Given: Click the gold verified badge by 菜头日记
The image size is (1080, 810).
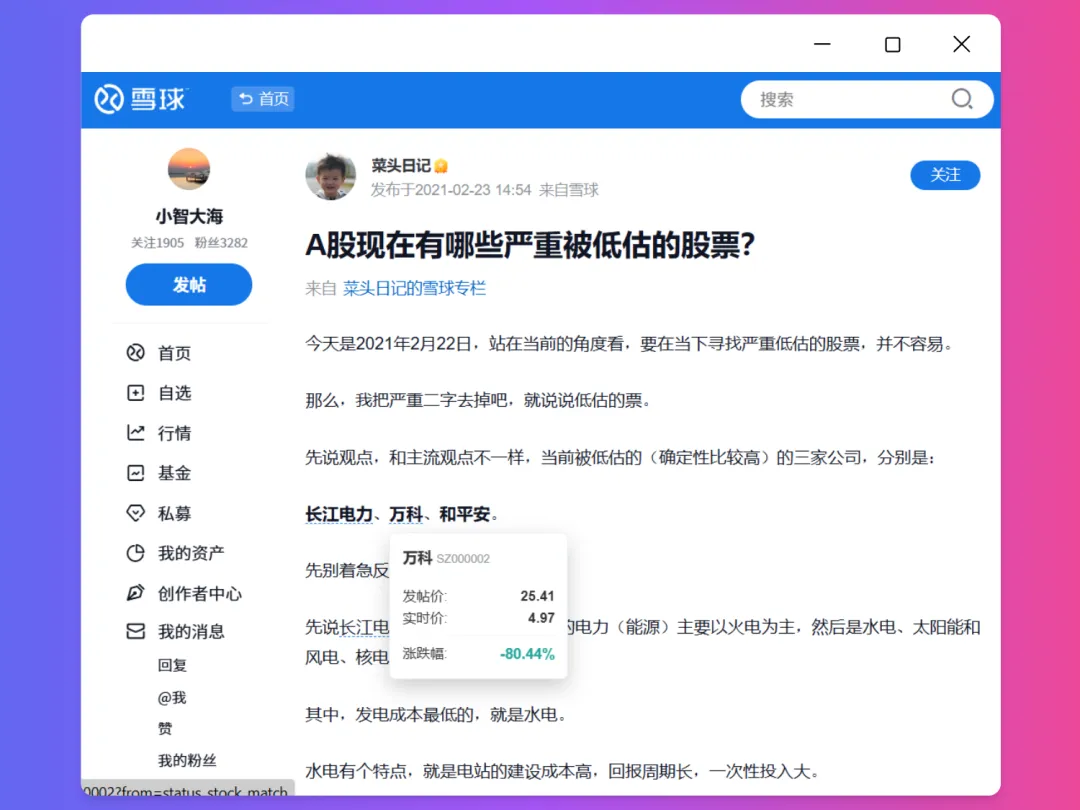Looking at the screenshot, I should [441, 166].
